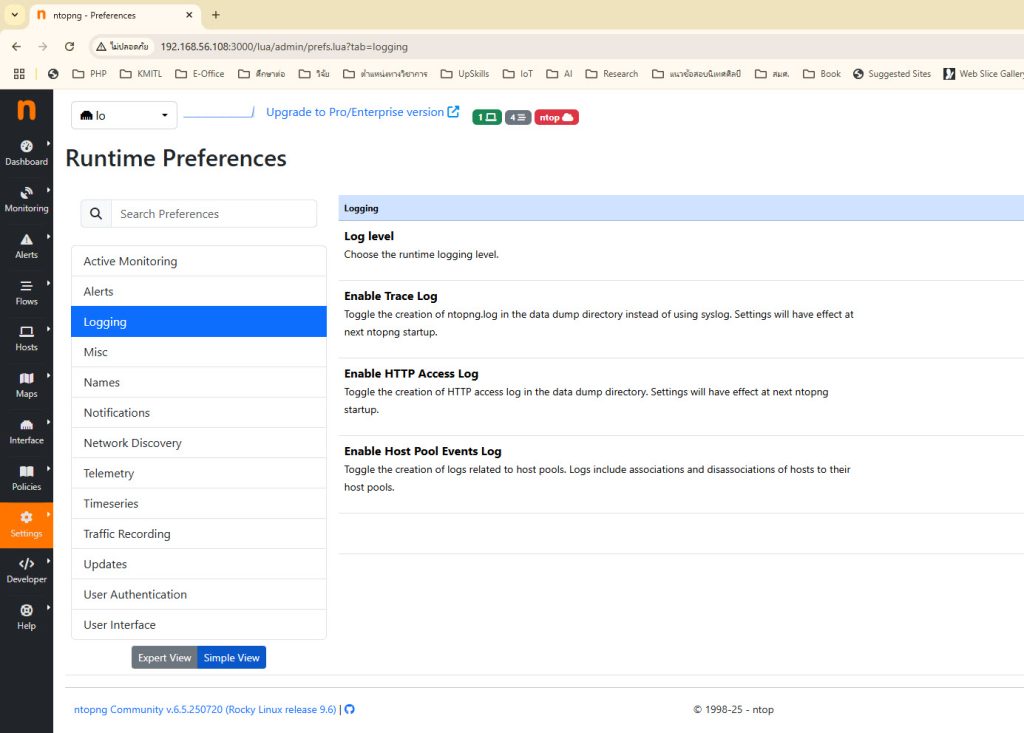The width and height of the screenshot is (1024, 733).
Task: Select the Notifications preferences section
Action: pyautogui.click(x=199, y=412)
